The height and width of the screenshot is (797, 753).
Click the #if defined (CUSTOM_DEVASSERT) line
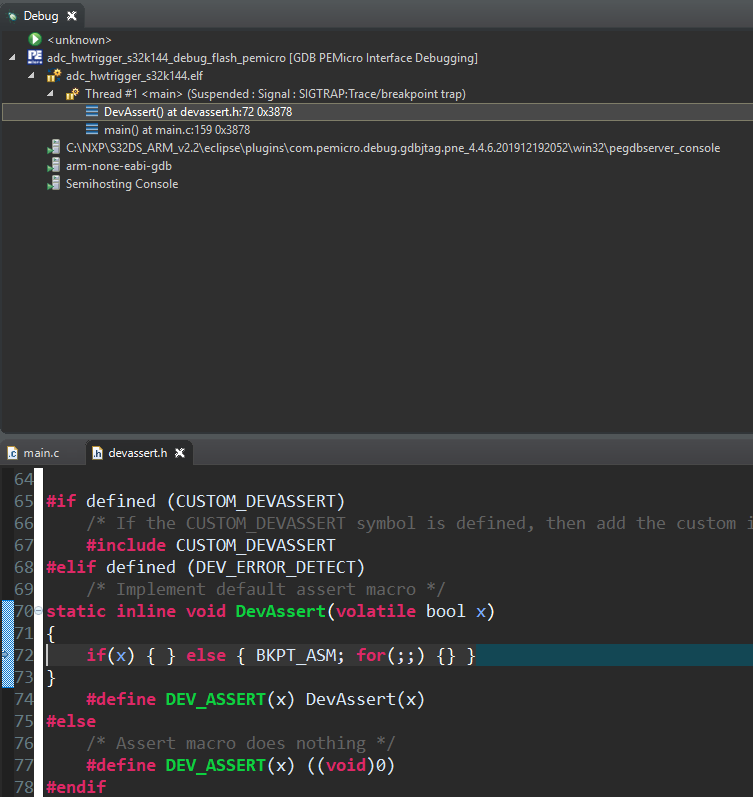(x=196, y=501)
